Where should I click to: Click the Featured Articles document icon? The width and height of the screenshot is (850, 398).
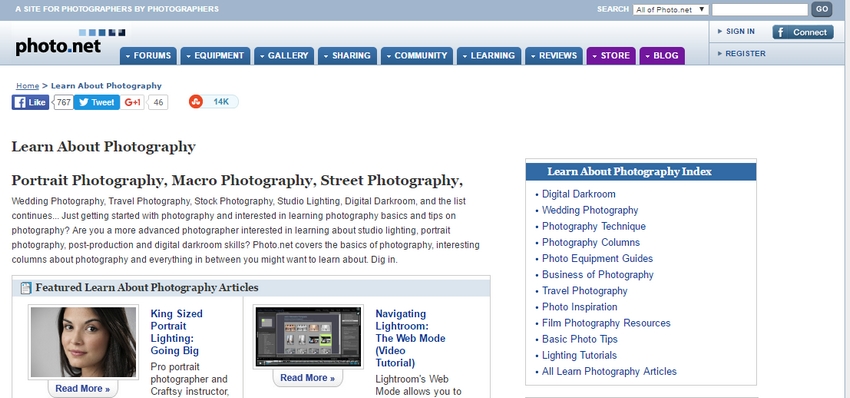click(26, 288)
